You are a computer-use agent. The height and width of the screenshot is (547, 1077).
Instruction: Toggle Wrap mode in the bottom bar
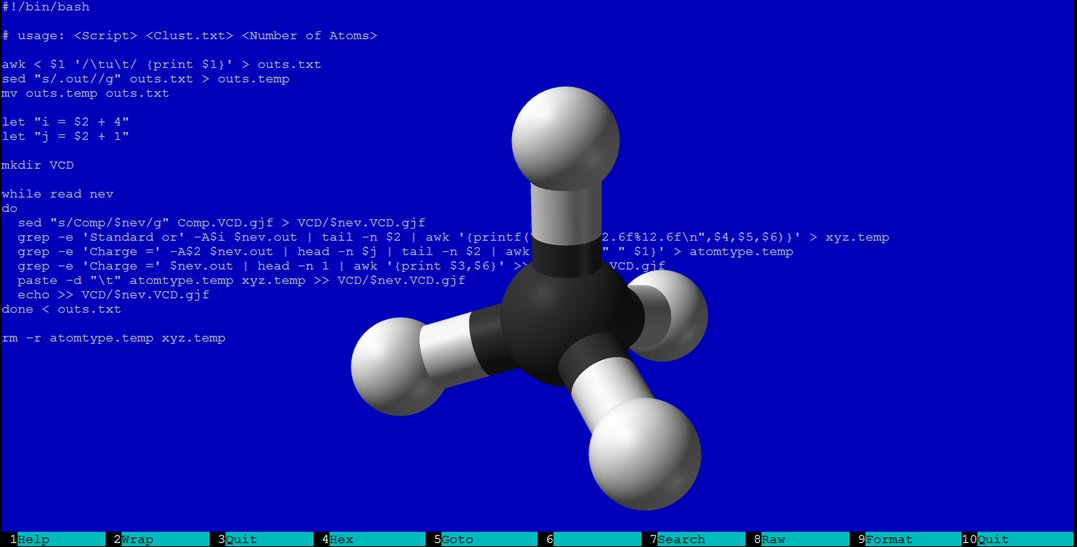(x=137, y=539)
